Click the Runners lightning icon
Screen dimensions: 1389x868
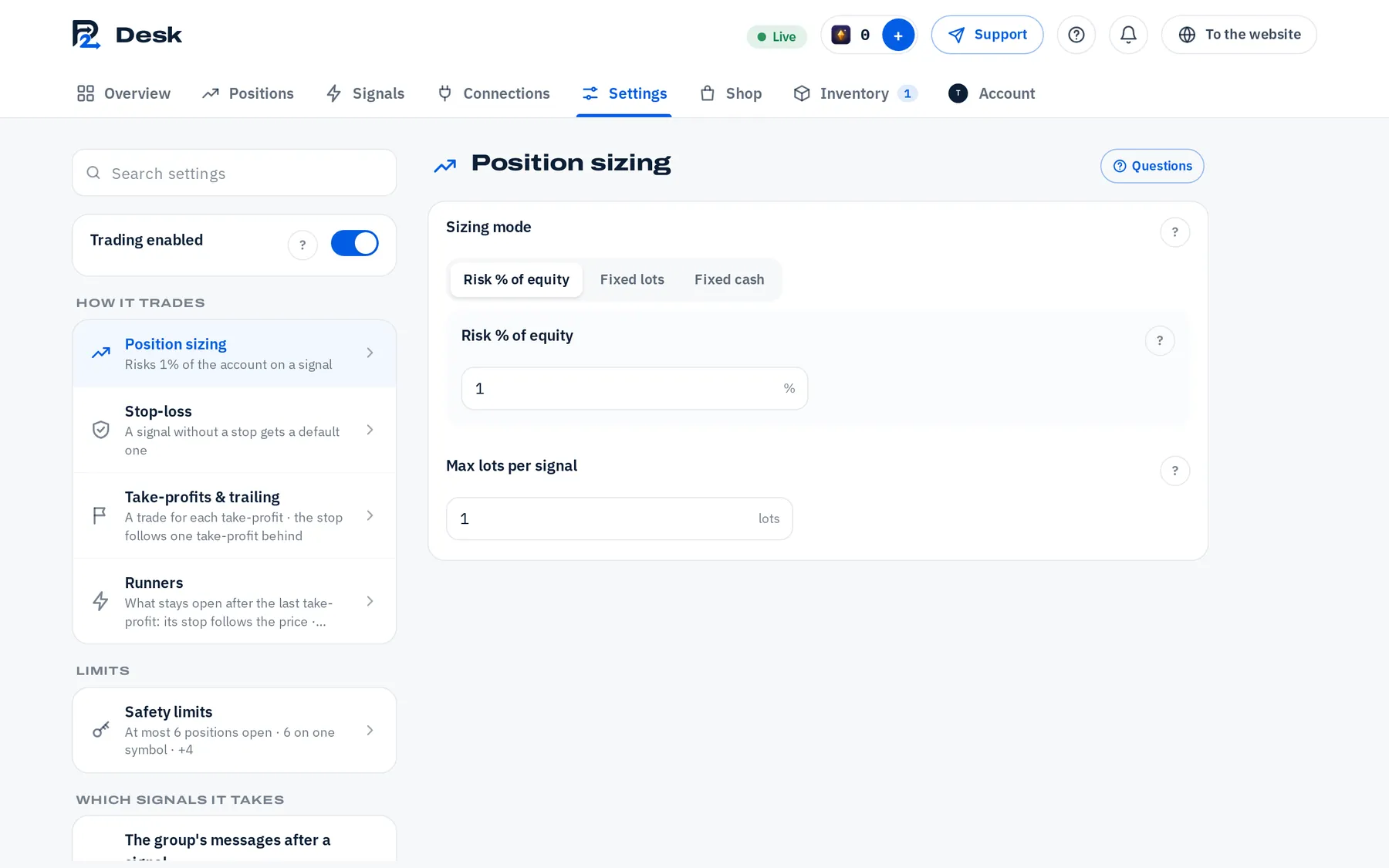tap(100, 601)
